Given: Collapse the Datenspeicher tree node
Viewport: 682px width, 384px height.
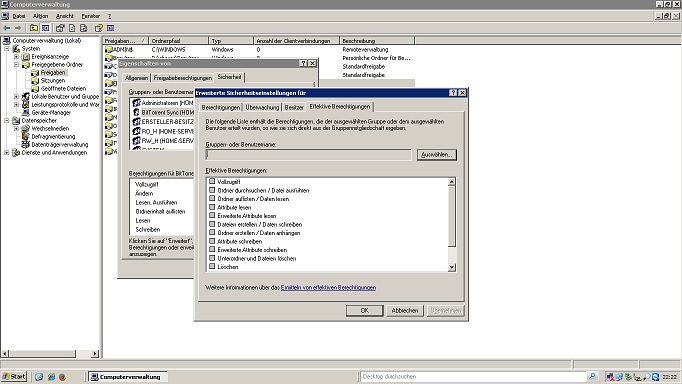Looking at the screenshot, I should point(7,120).
